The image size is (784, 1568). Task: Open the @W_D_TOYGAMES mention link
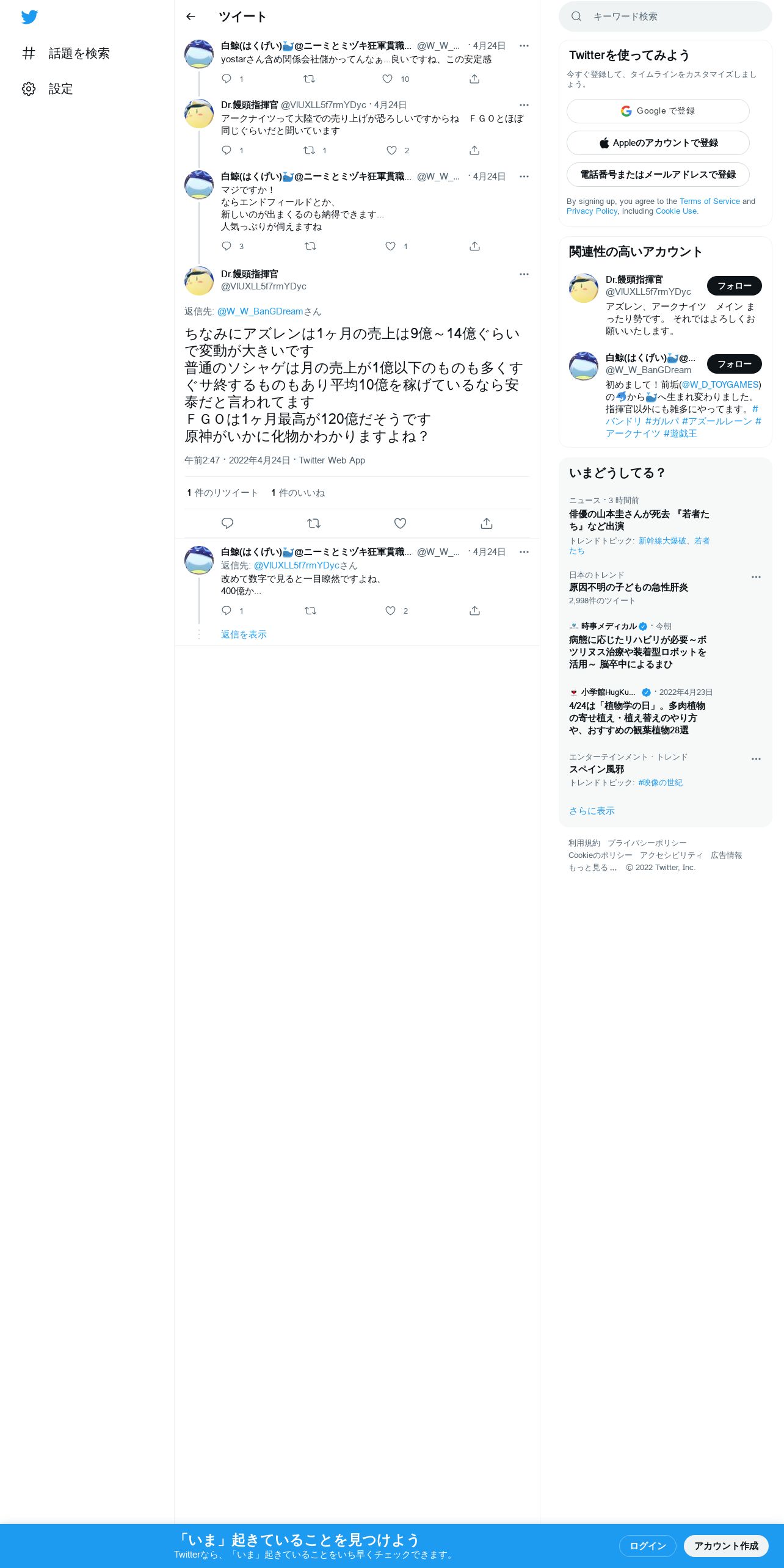coord(720,385)
